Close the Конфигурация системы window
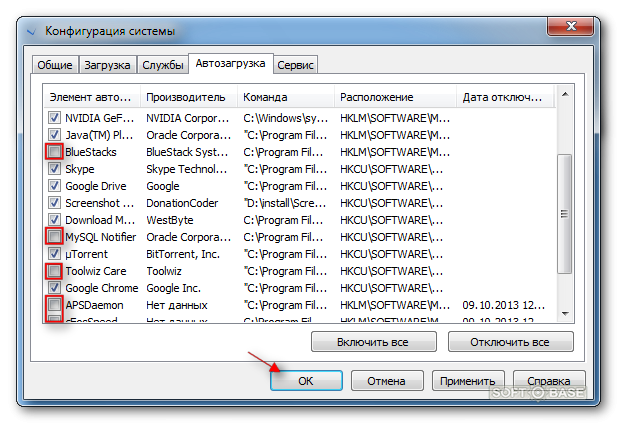The image size is (618, 424). tap(570, 26)
